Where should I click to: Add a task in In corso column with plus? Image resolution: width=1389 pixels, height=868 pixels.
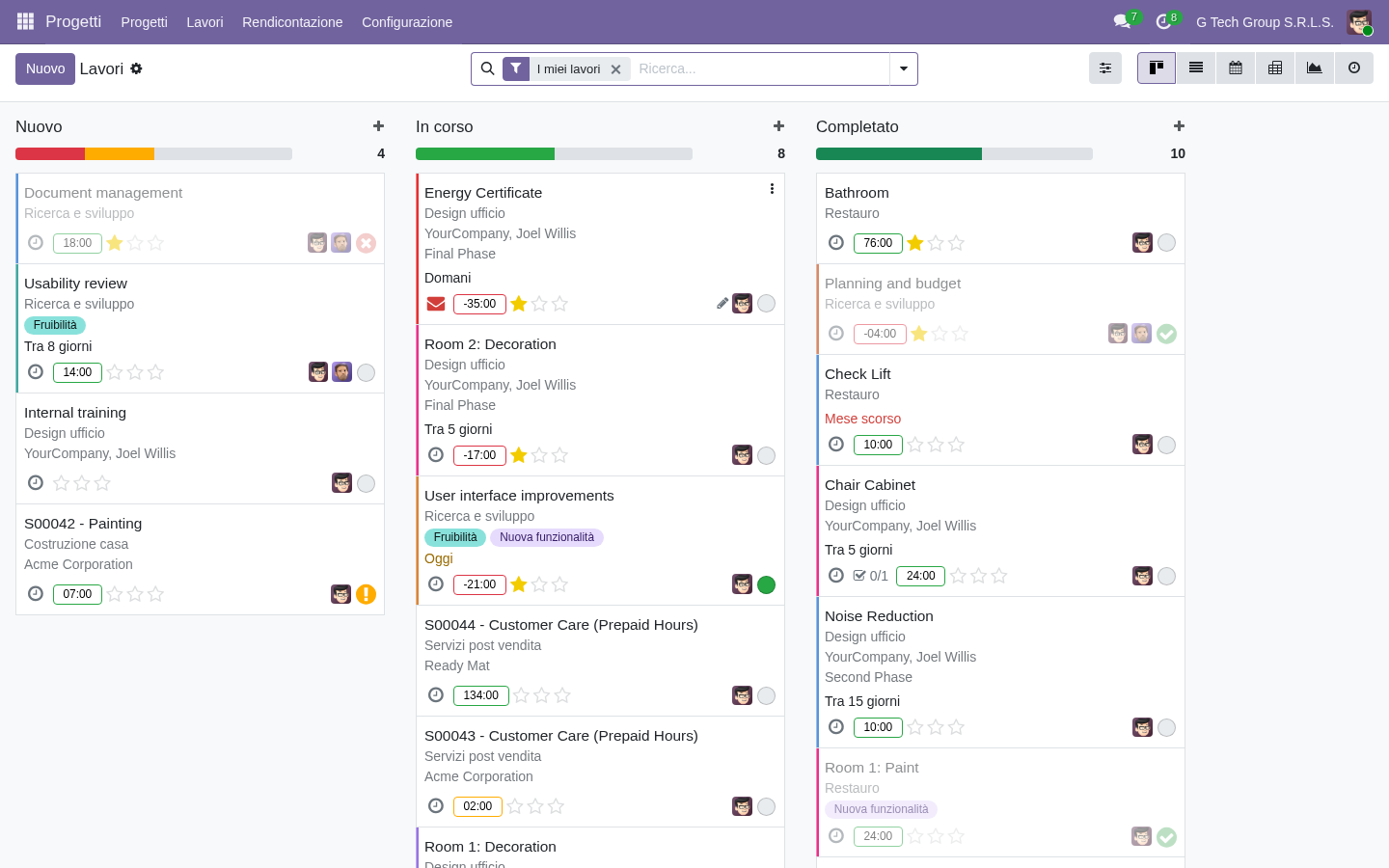pos(779,126)
